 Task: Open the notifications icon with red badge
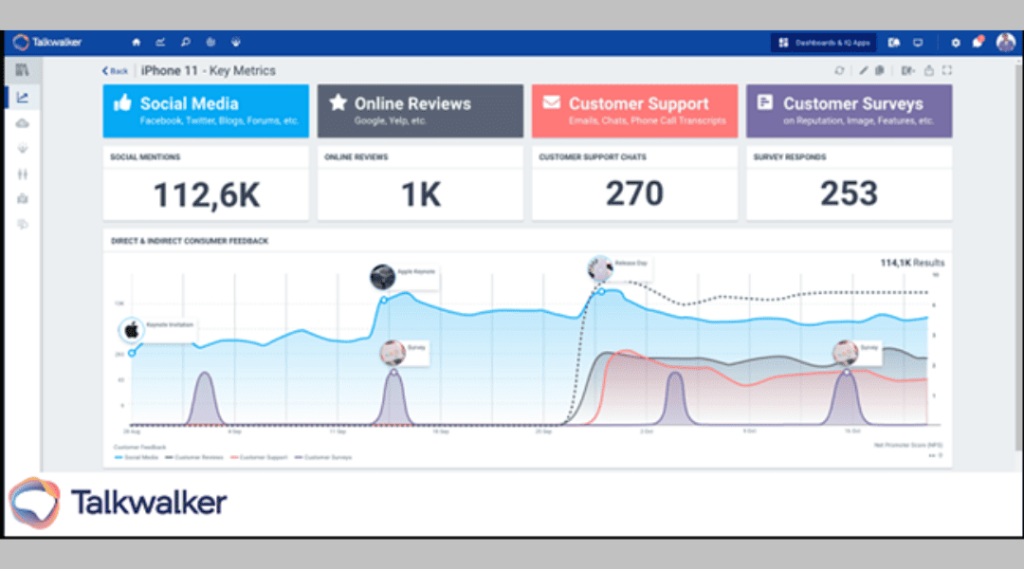[x=978, y=43]
